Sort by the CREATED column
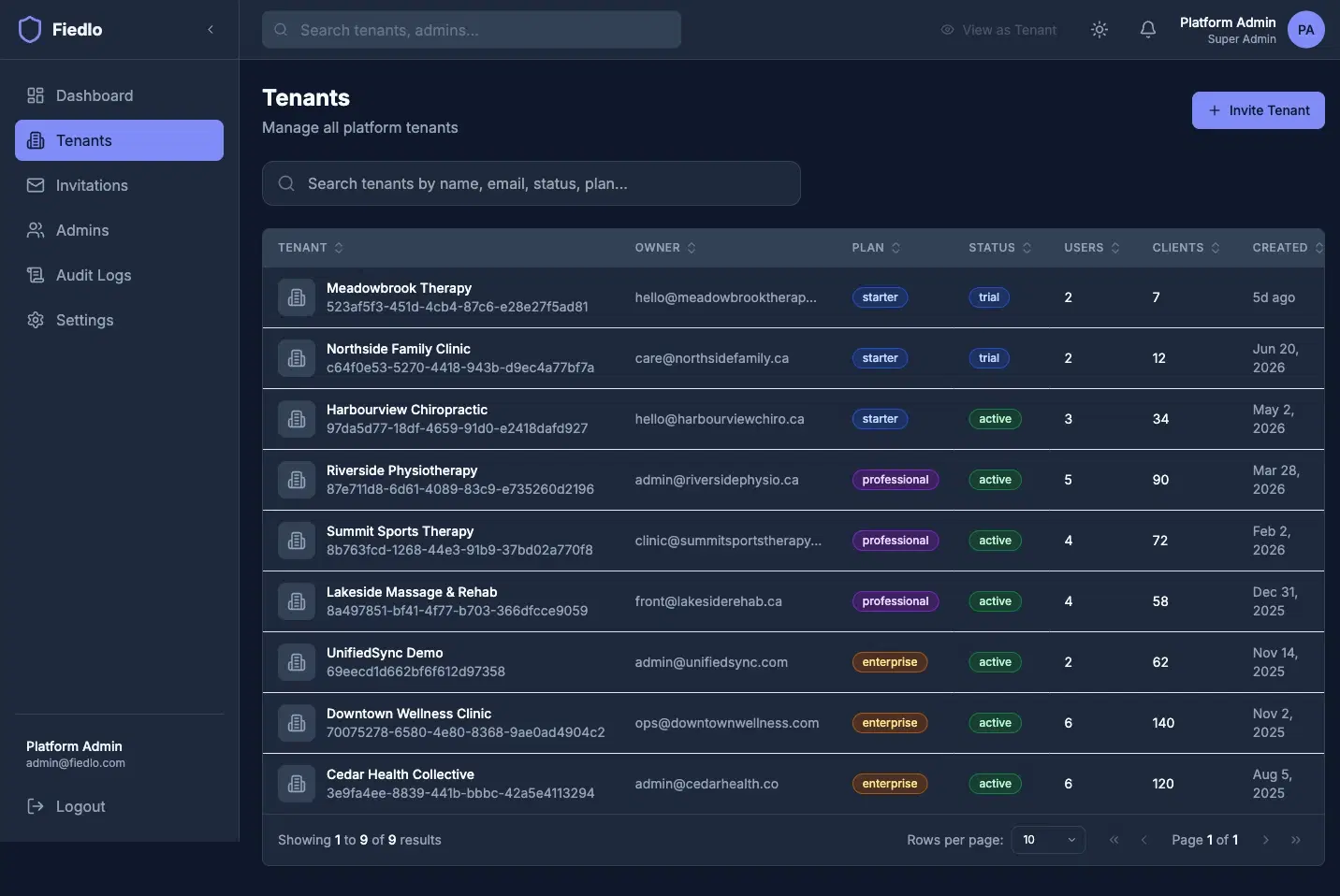This screenshot has width=1340, height=896. [x=1288, y=248]
